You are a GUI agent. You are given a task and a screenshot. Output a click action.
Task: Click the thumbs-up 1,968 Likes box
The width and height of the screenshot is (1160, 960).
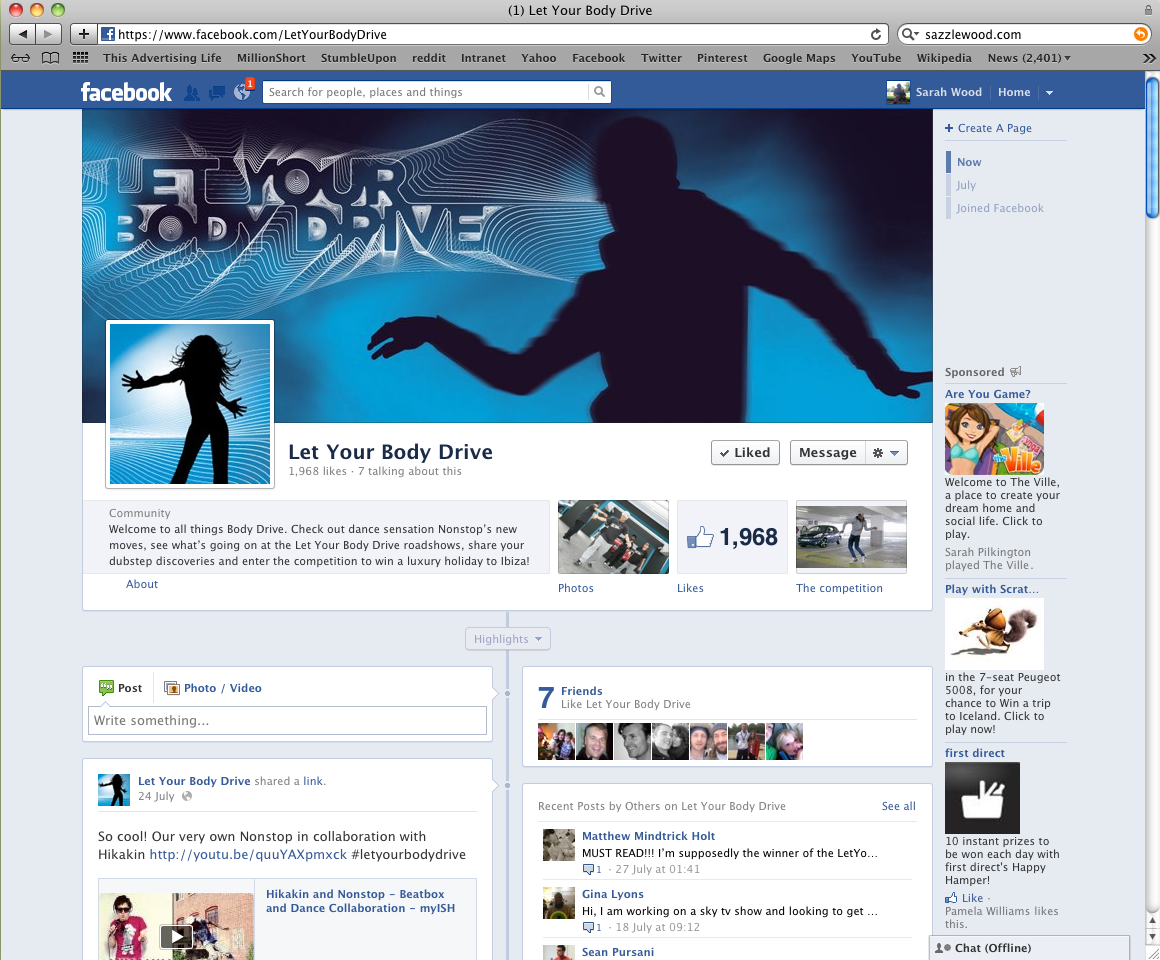point(732,537)
